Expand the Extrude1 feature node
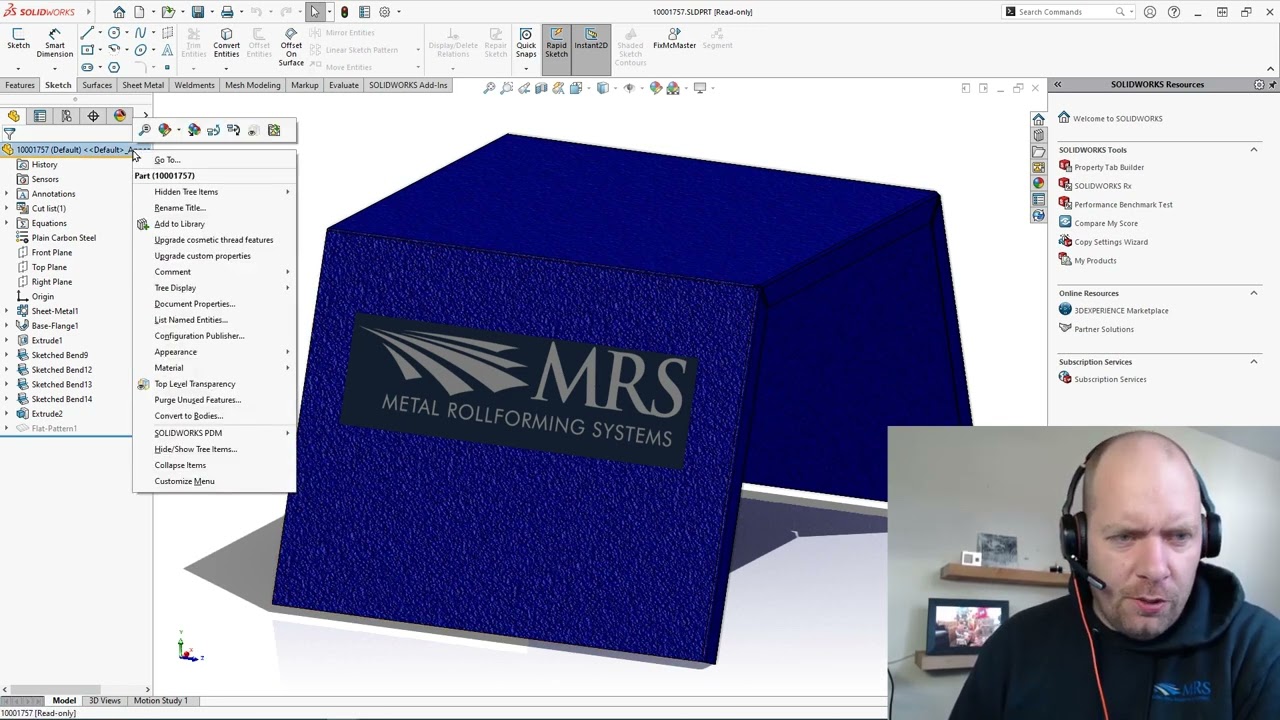This screenshot has height=720, width=1280. pos(7,341)
